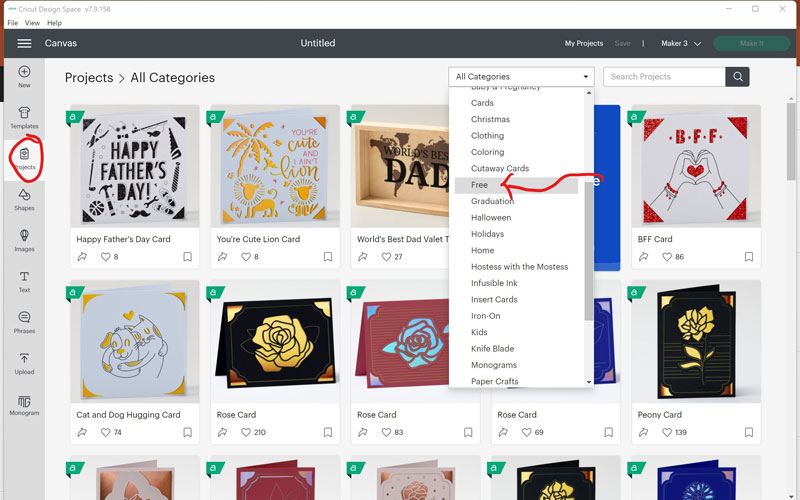The image size is (800, 500).
Task: Bookmark the Cat and Dog Hugging Card
Action: click(187, 432)
